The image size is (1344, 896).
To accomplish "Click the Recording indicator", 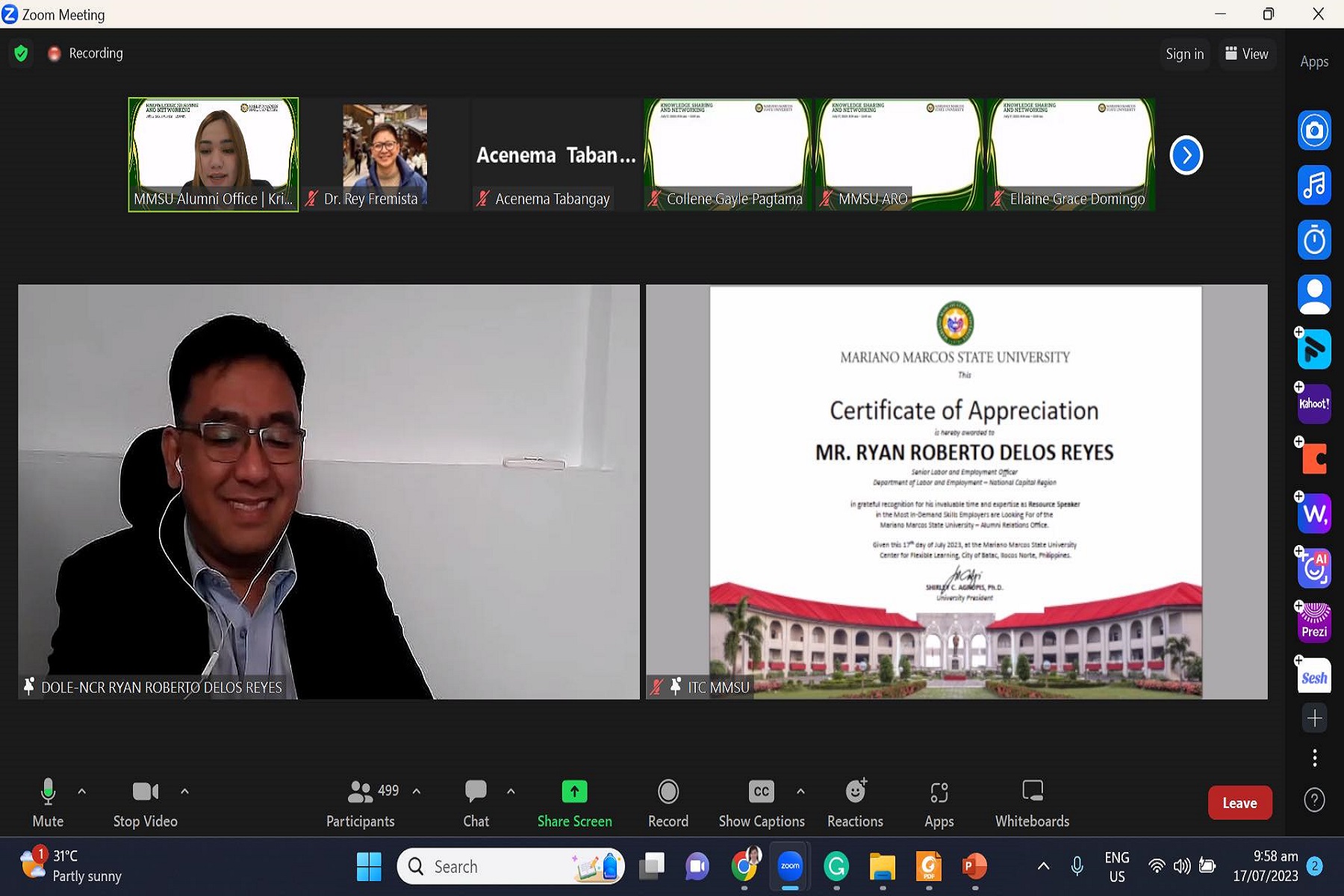I will (85, 53).
